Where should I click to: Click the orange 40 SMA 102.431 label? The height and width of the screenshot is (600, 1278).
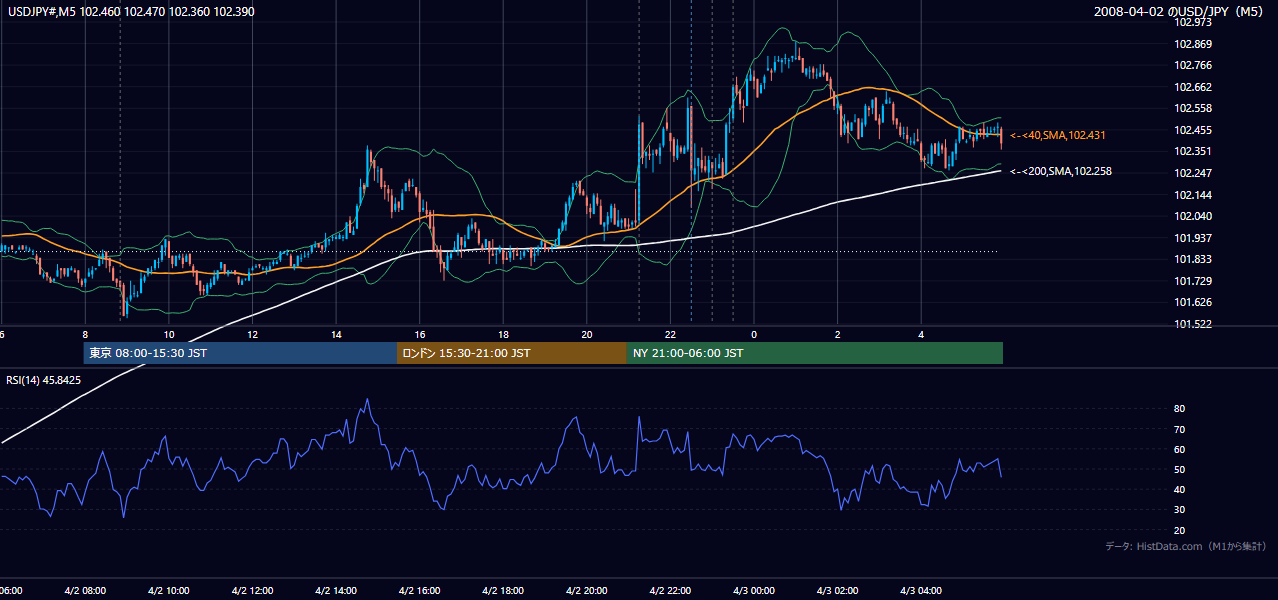tap(1057, 134)
